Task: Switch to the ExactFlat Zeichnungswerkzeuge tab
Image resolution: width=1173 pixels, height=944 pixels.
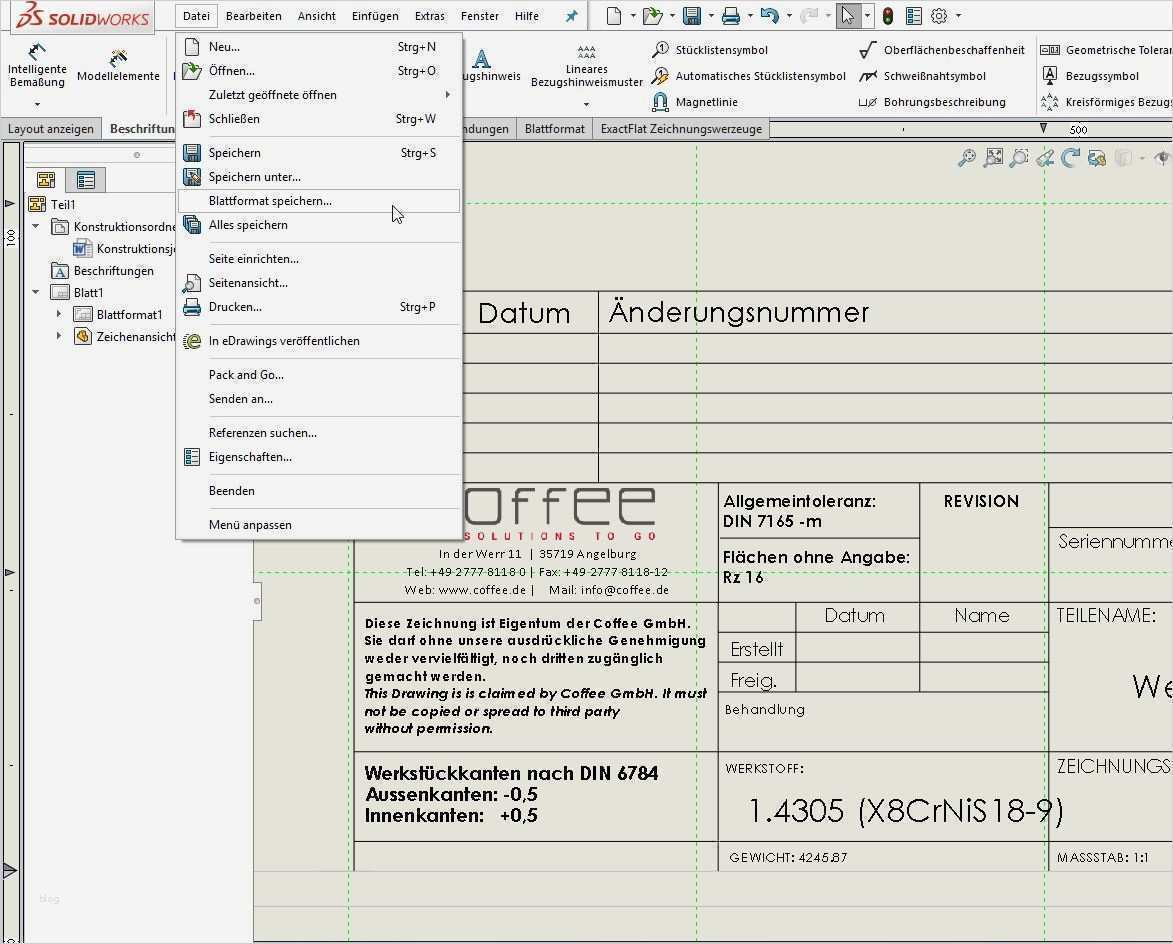Action: (x=680, y=128)
